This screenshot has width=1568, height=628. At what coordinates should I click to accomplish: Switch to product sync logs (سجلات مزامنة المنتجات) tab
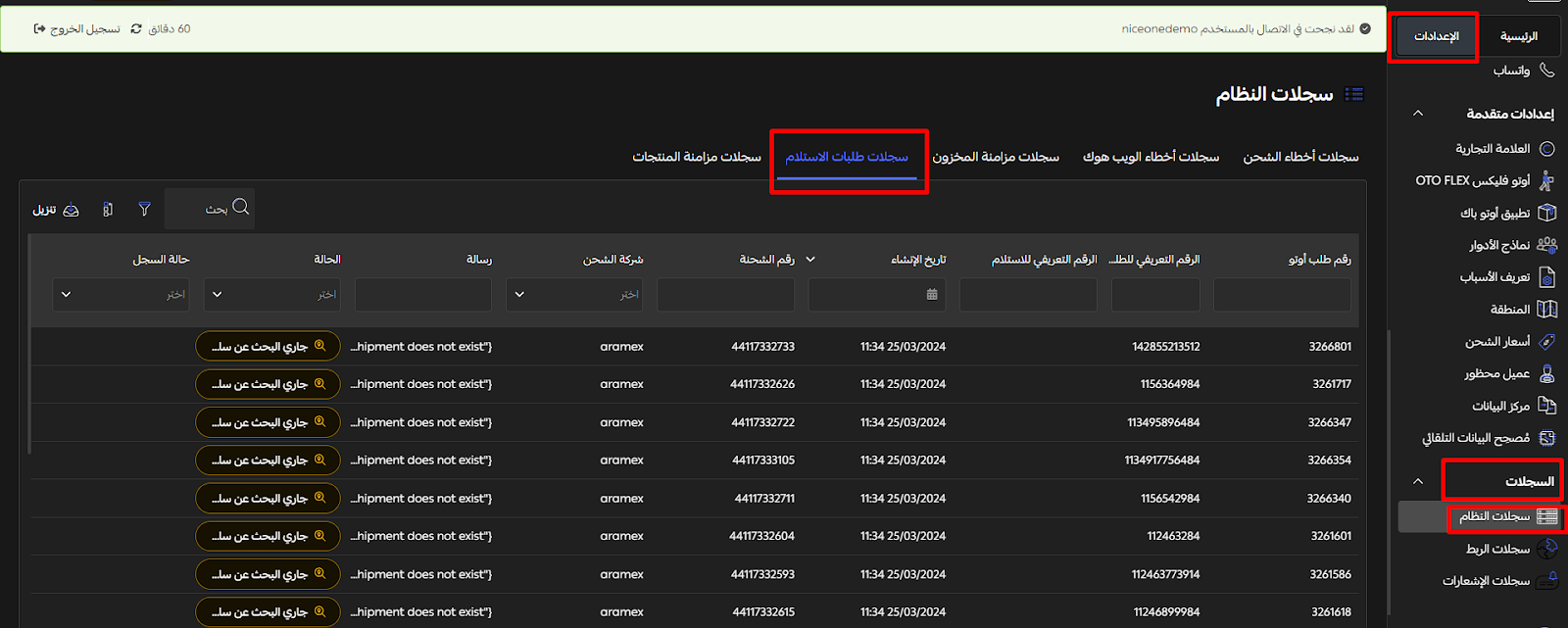pos(697,157)
